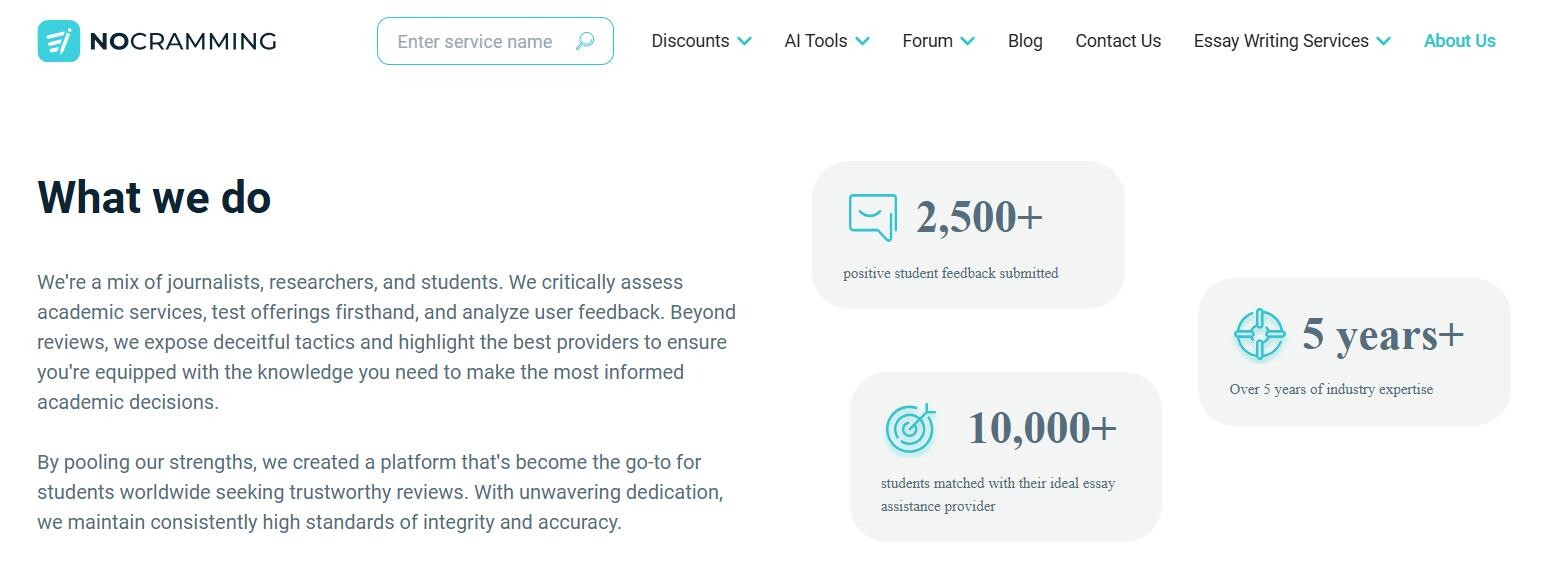Focus the Enter service name field
The width and height of the screenshot is (1553, 563).
coord(475,41)
